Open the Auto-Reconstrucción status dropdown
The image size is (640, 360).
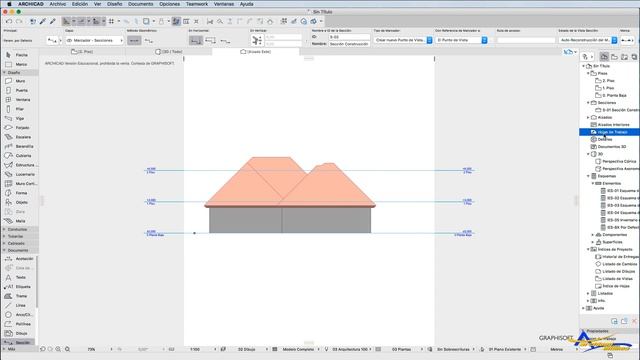[x=588, y=40]
